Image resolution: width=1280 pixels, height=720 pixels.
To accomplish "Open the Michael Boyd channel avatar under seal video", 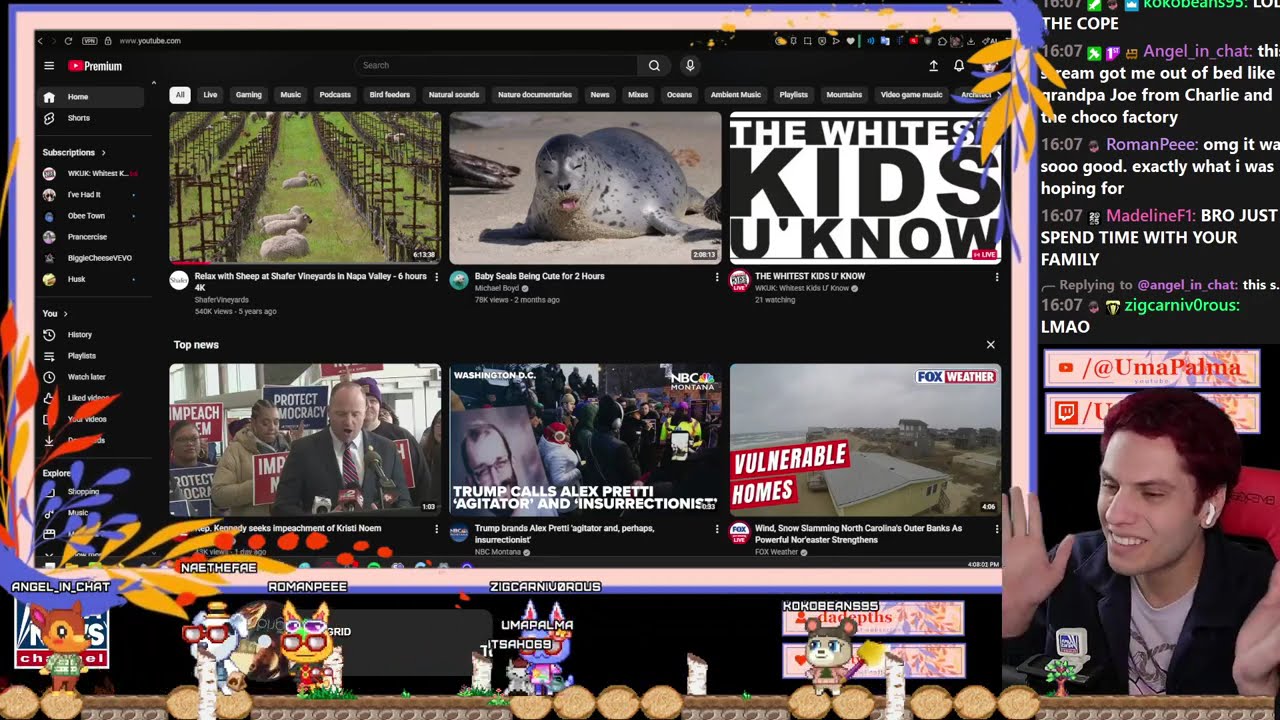I will click(459, 281).
